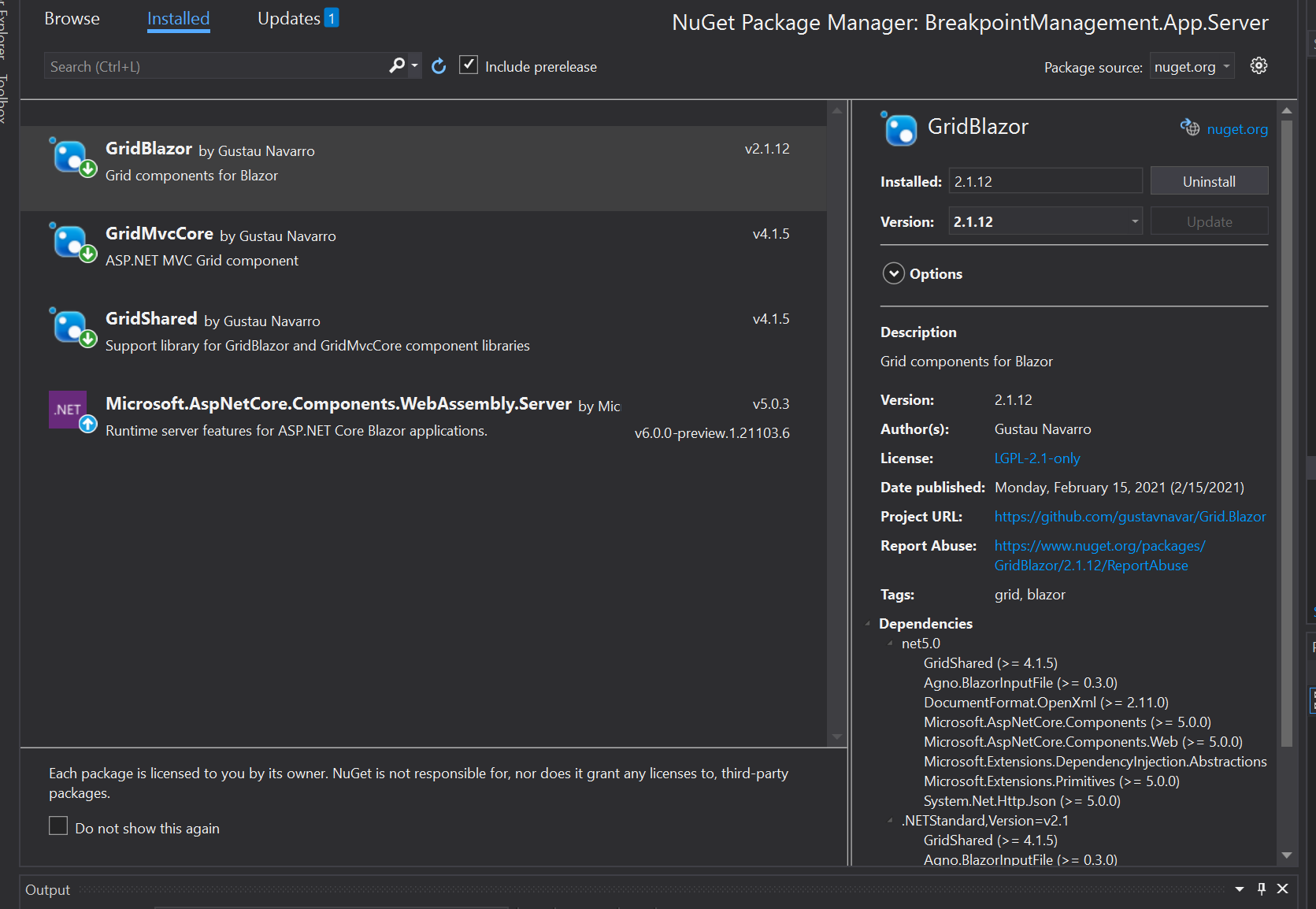1316x909 pixels.
Task: Collapse the Dependencies tree
Action: click(x=868, y=623)
